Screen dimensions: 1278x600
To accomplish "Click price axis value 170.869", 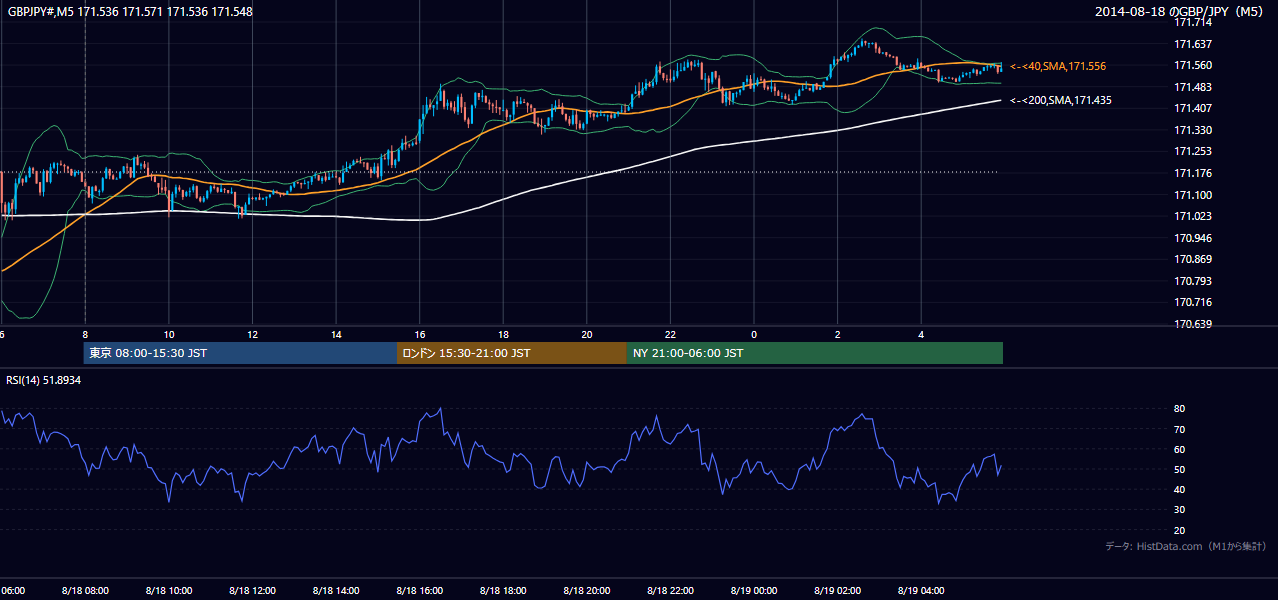I will (1192, 259).
